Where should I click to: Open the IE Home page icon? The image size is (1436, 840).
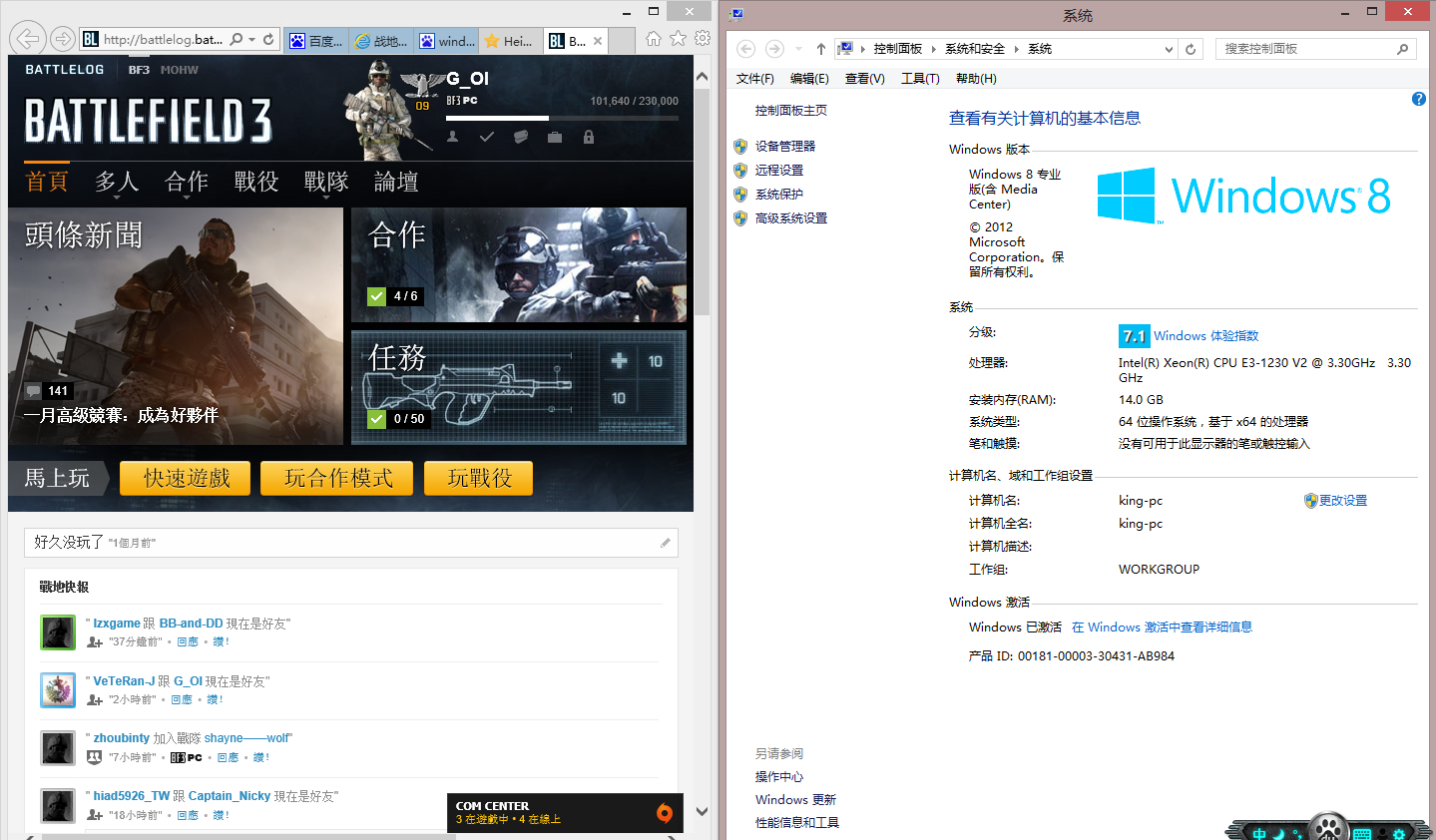click(x=654, y=39)
